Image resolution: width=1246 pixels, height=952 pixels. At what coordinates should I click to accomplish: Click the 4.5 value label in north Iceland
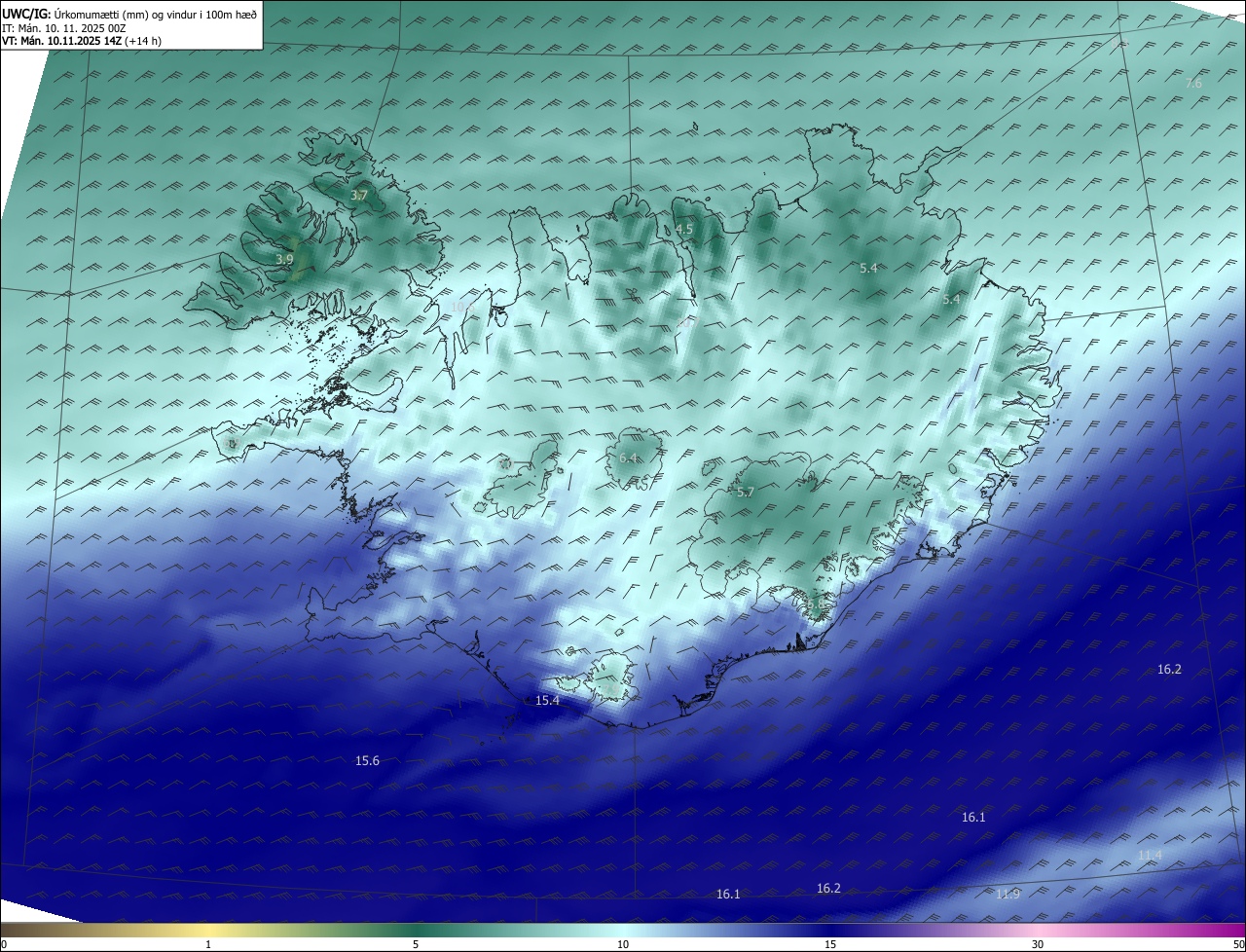(684, 230)
